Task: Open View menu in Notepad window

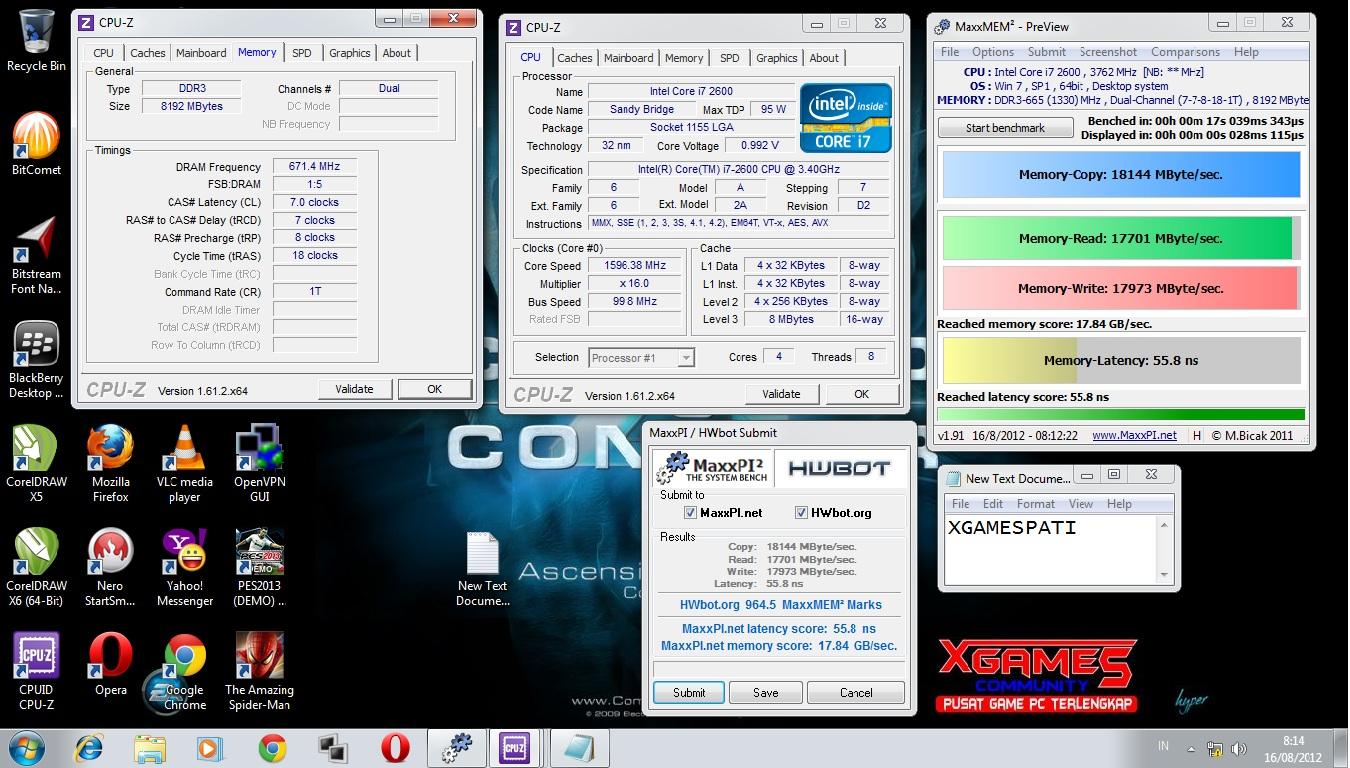Action: pyautogui.click(x=1081, y=504)
